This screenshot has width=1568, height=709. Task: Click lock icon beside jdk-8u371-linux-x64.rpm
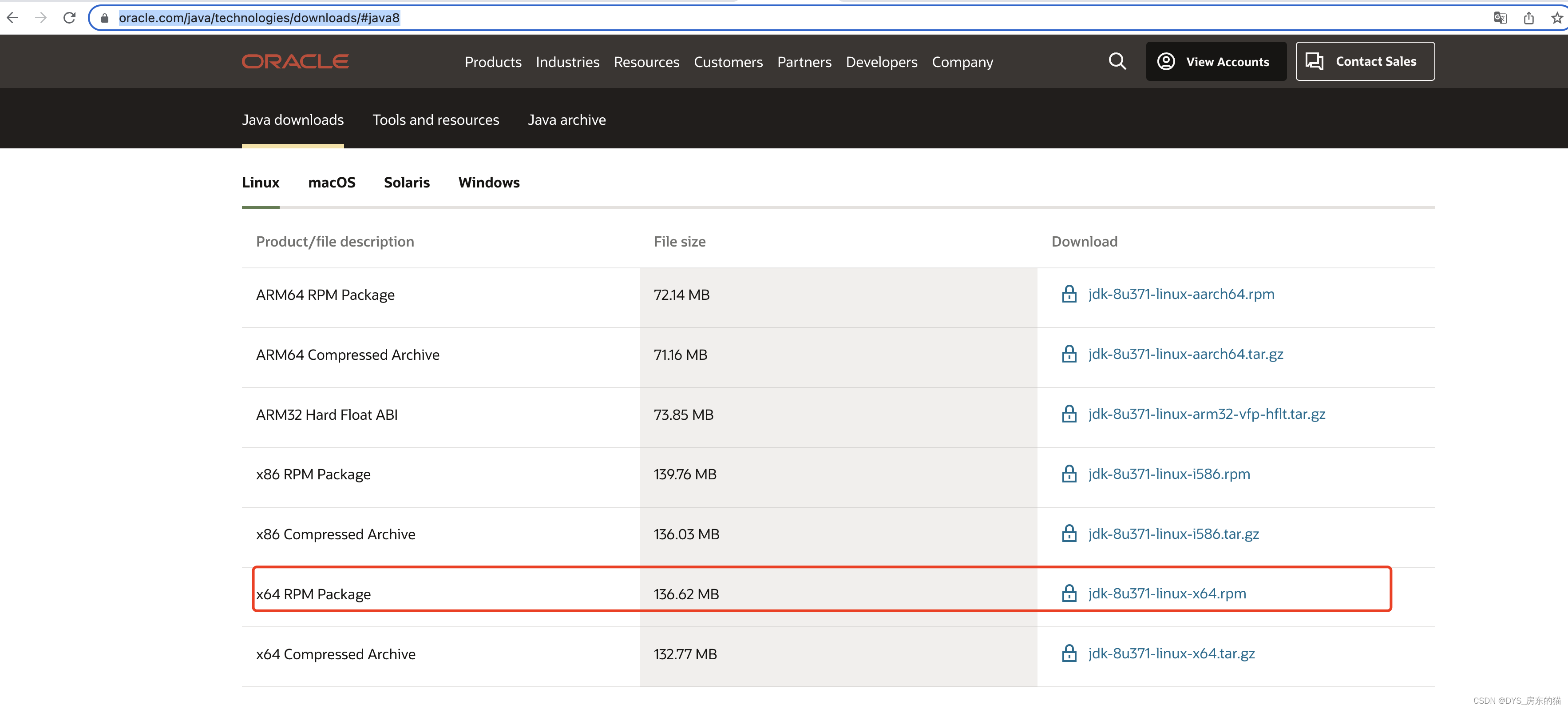[x=1069, y=593]
